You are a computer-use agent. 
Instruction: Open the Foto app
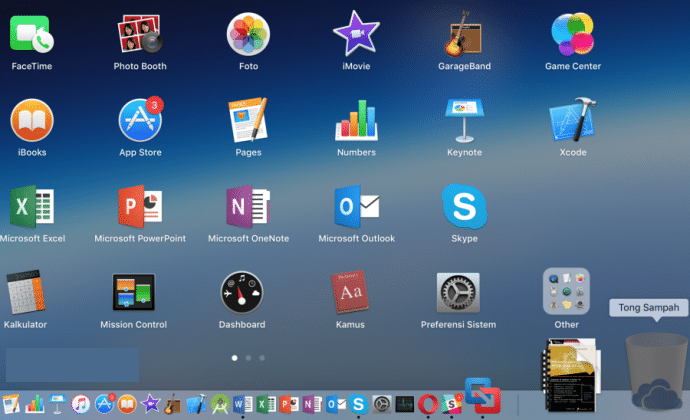[248, 34]
